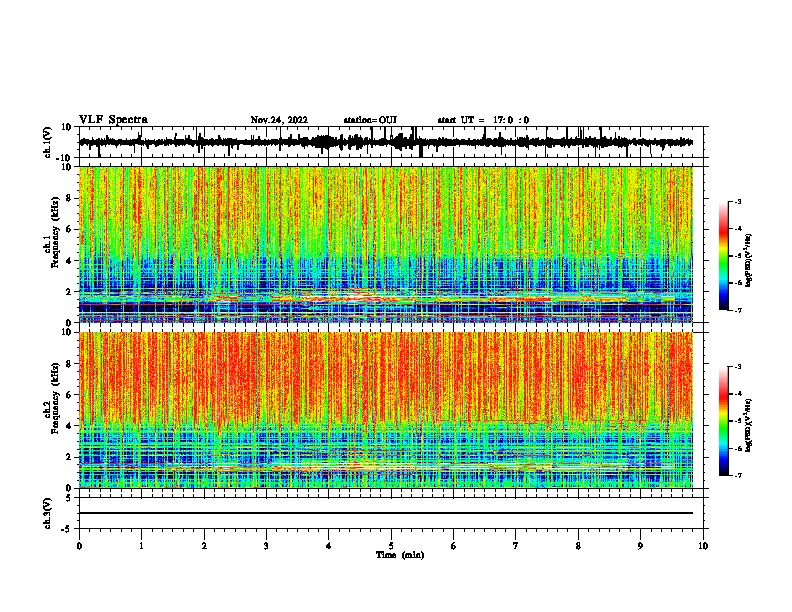This screenshot has width=792, height=612.
Task: Click ch.2 spectrogram frequency tick '6'
Action: 69,395
